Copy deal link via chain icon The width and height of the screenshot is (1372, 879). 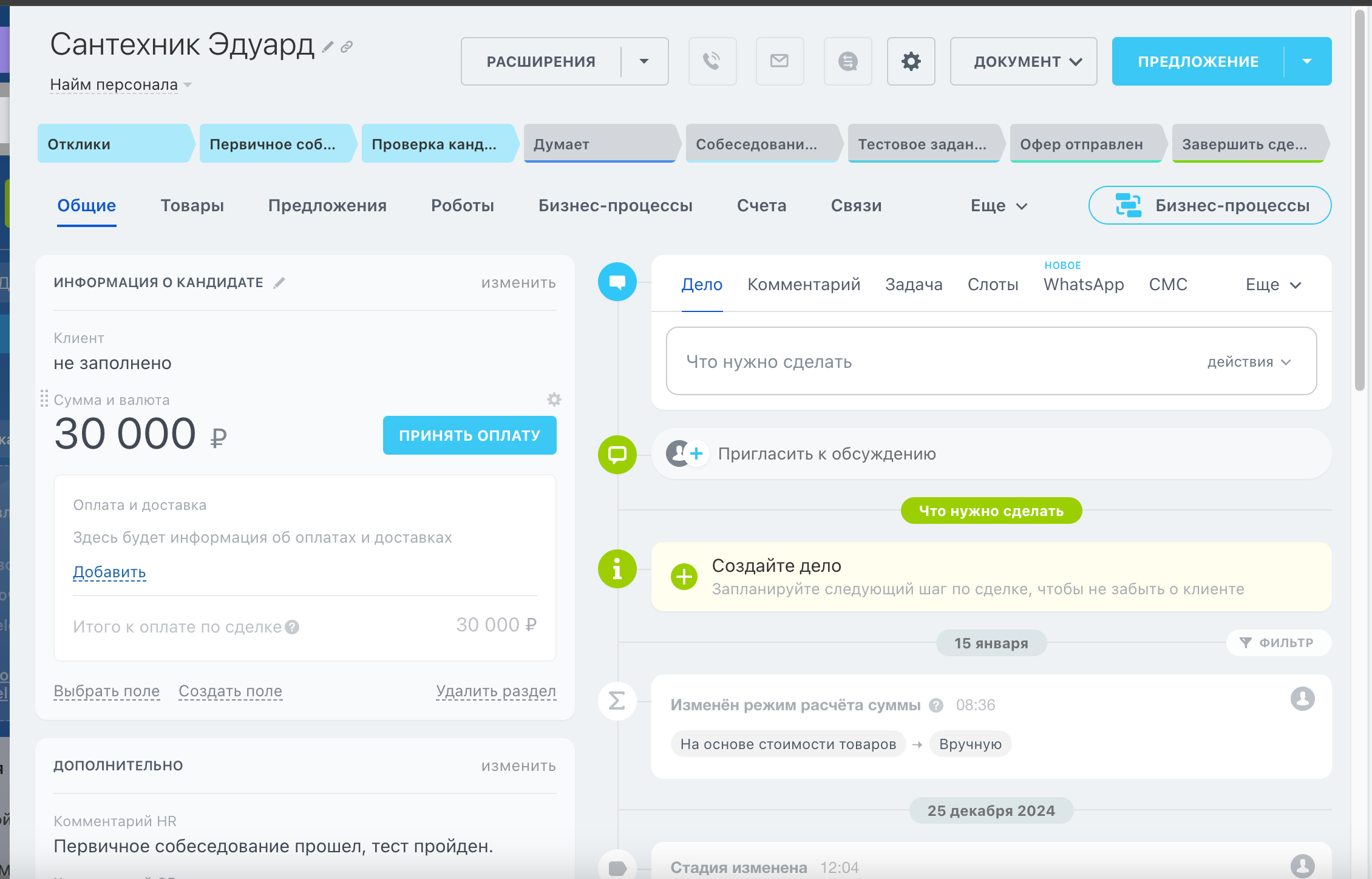click(347, 47)
